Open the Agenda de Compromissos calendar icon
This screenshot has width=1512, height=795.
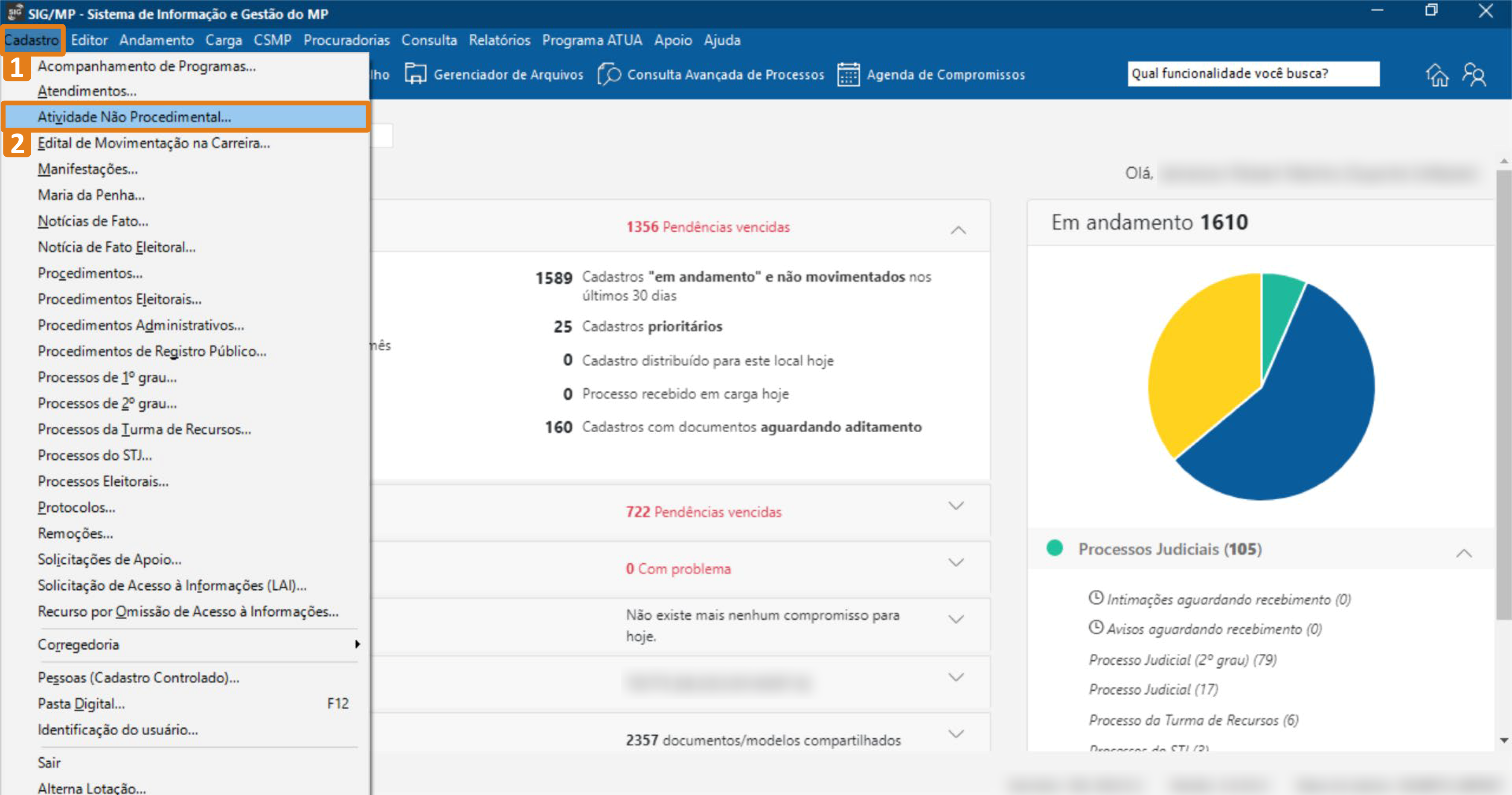point(848,75)
